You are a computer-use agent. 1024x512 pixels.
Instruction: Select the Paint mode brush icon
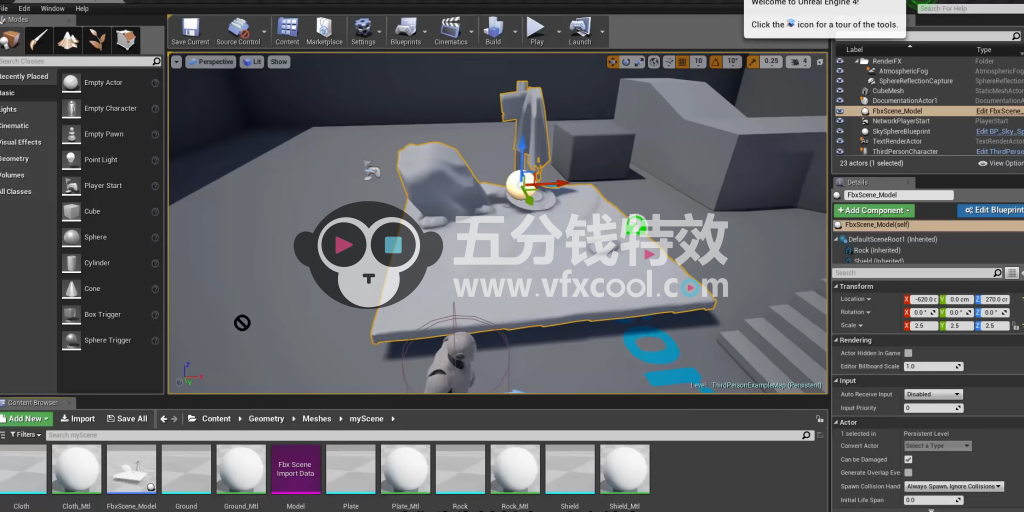click(x=39, y=40)
